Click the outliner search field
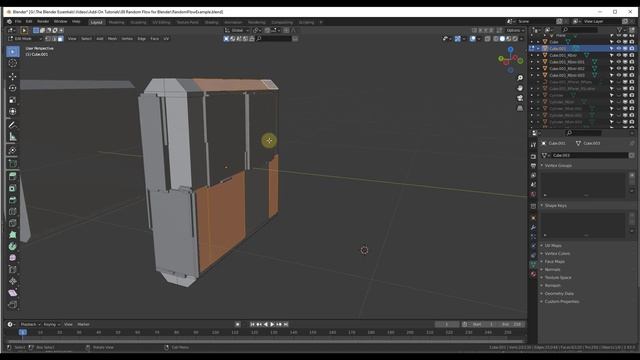The width and height of the screenshot is (640, 360). pyautogui.click(x=580, y=30)
